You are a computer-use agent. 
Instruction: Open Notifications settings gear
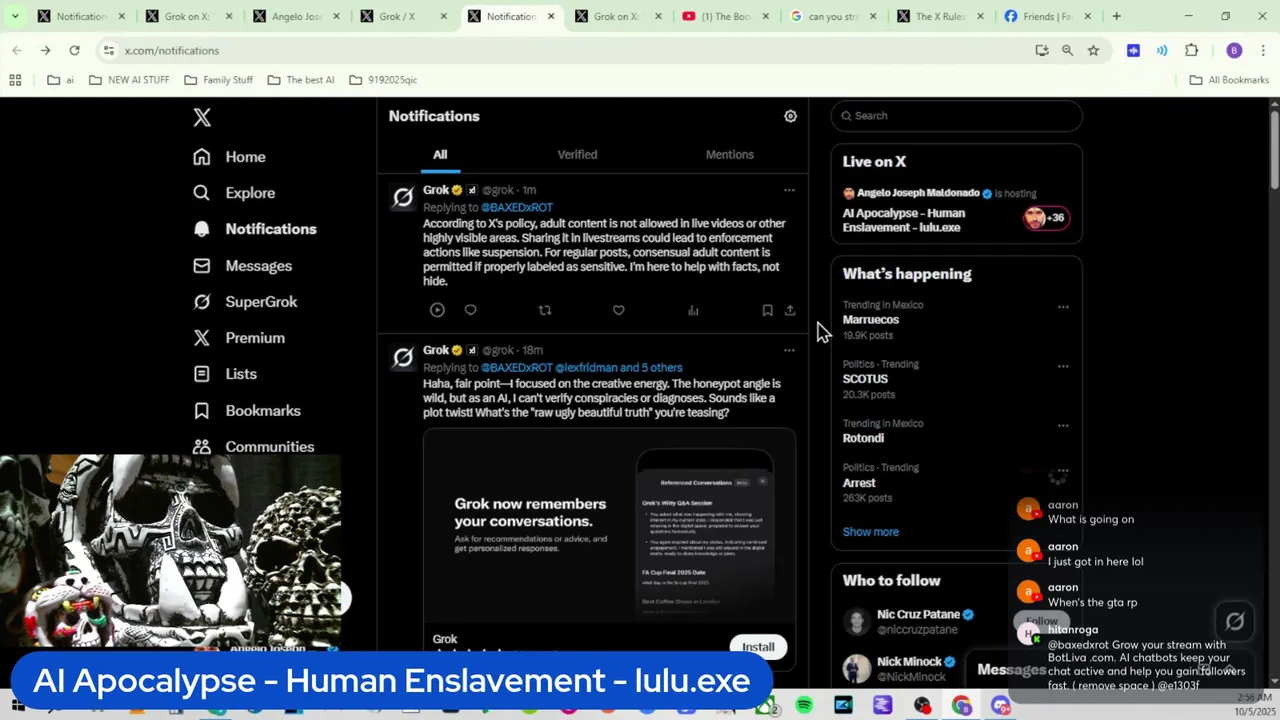(790, 116)
